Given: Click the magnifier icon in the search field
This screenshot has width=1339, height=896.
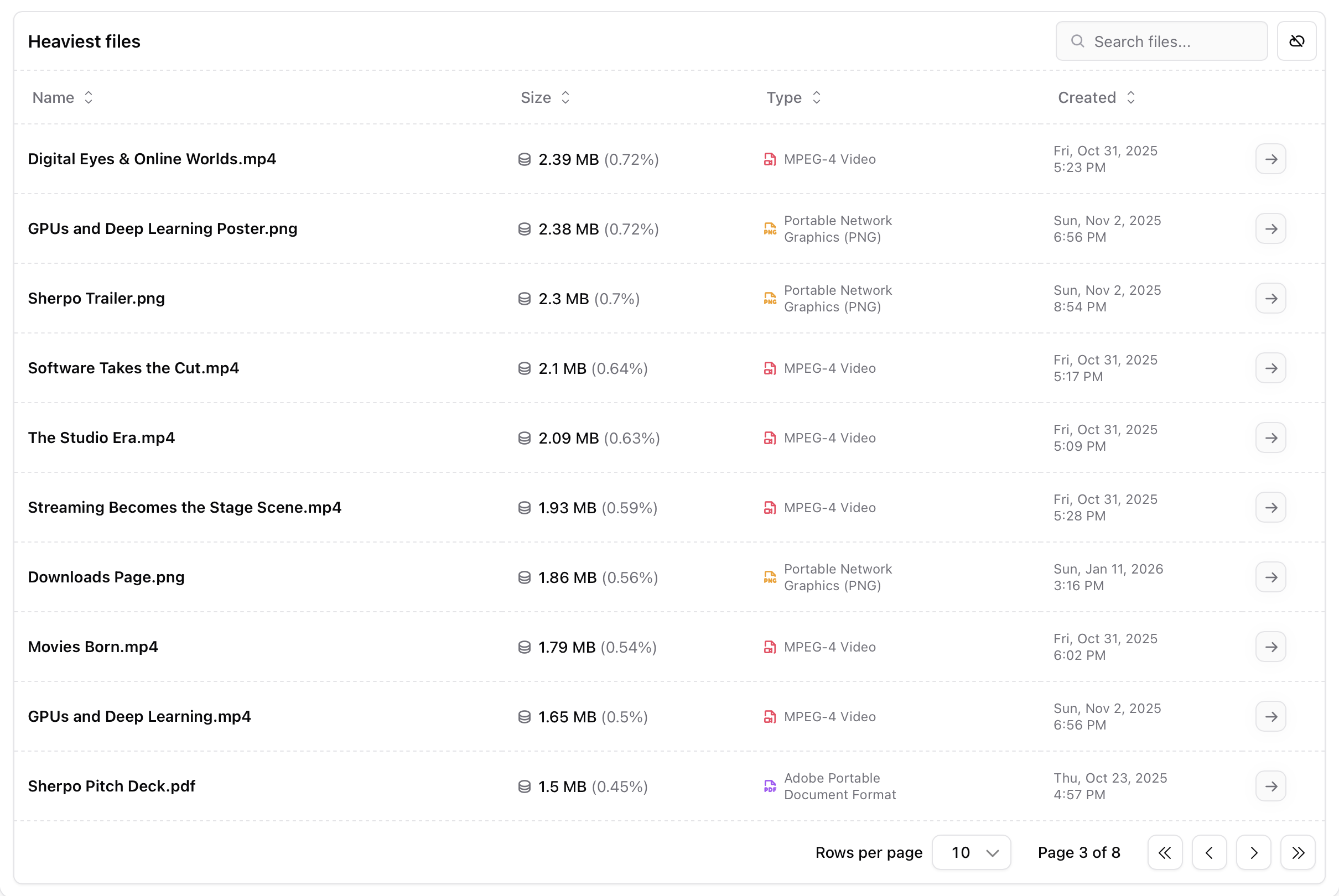Looking at the screenshot, I should click(x=1078, y=40).
